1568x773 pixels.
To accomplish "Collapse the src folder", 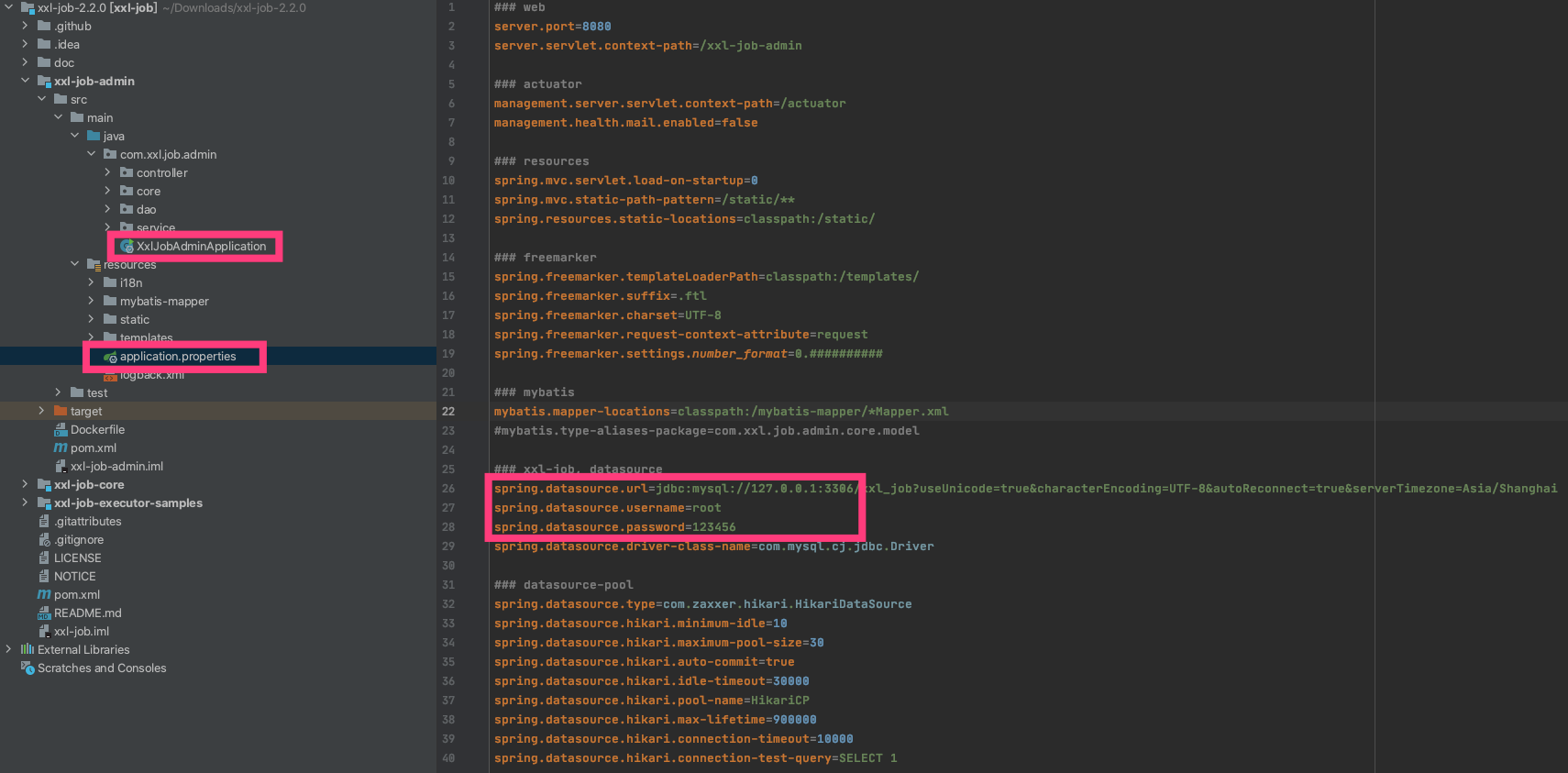I will point(41,99).
